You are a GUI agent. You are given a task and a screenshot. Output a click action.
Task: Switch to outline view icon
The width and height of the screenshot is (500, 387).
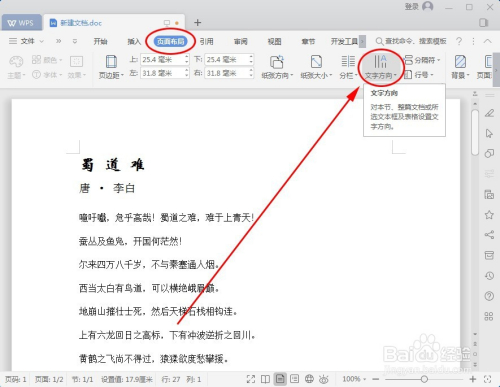[x=295, y=379]
